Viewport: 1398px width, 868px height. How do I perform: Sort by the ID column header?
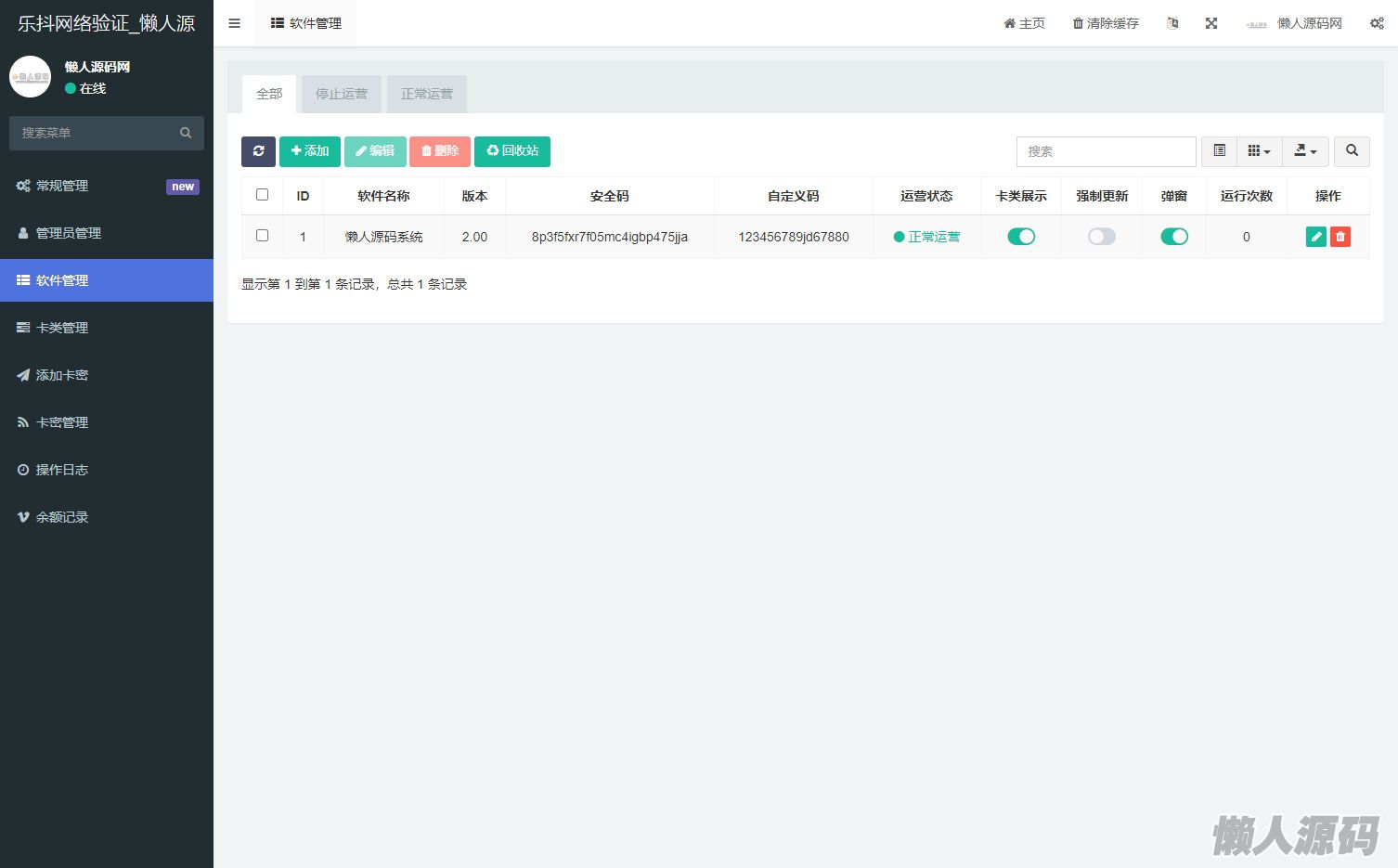(x=303, y=196)
